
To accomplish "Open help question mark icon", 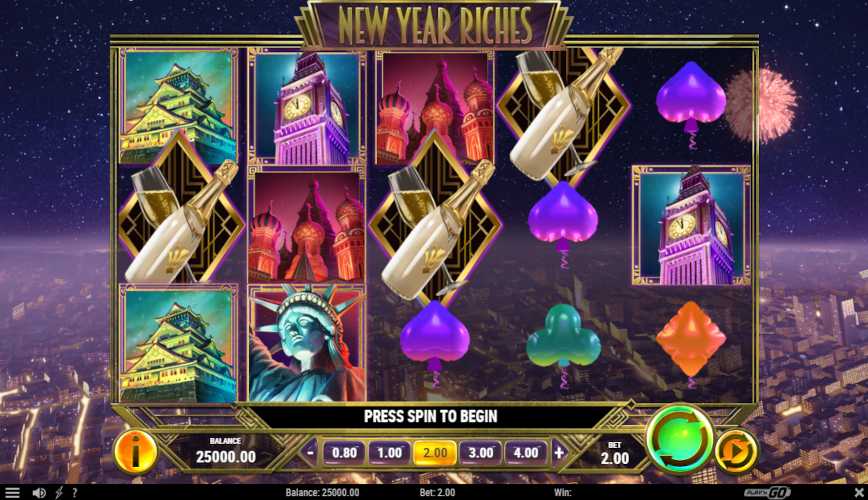I will [x=74, y=492].
